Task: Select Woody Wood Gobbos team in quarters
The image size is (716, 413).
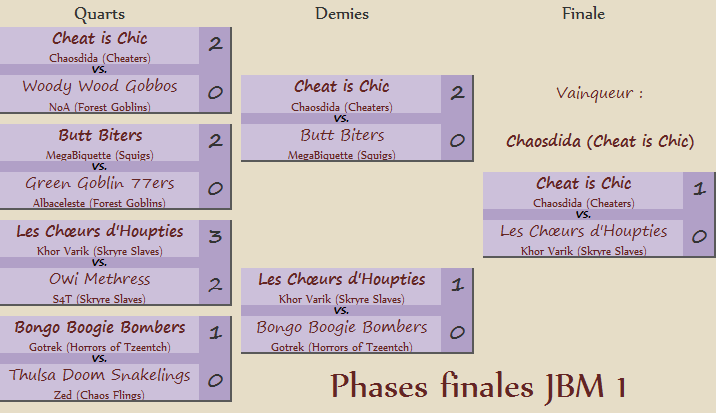Action: [x=100, y=86]
